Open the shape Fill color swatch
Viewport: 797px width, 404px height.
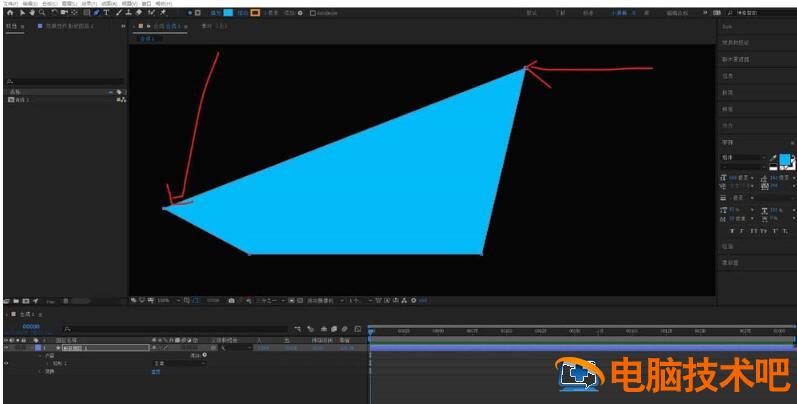228,13
